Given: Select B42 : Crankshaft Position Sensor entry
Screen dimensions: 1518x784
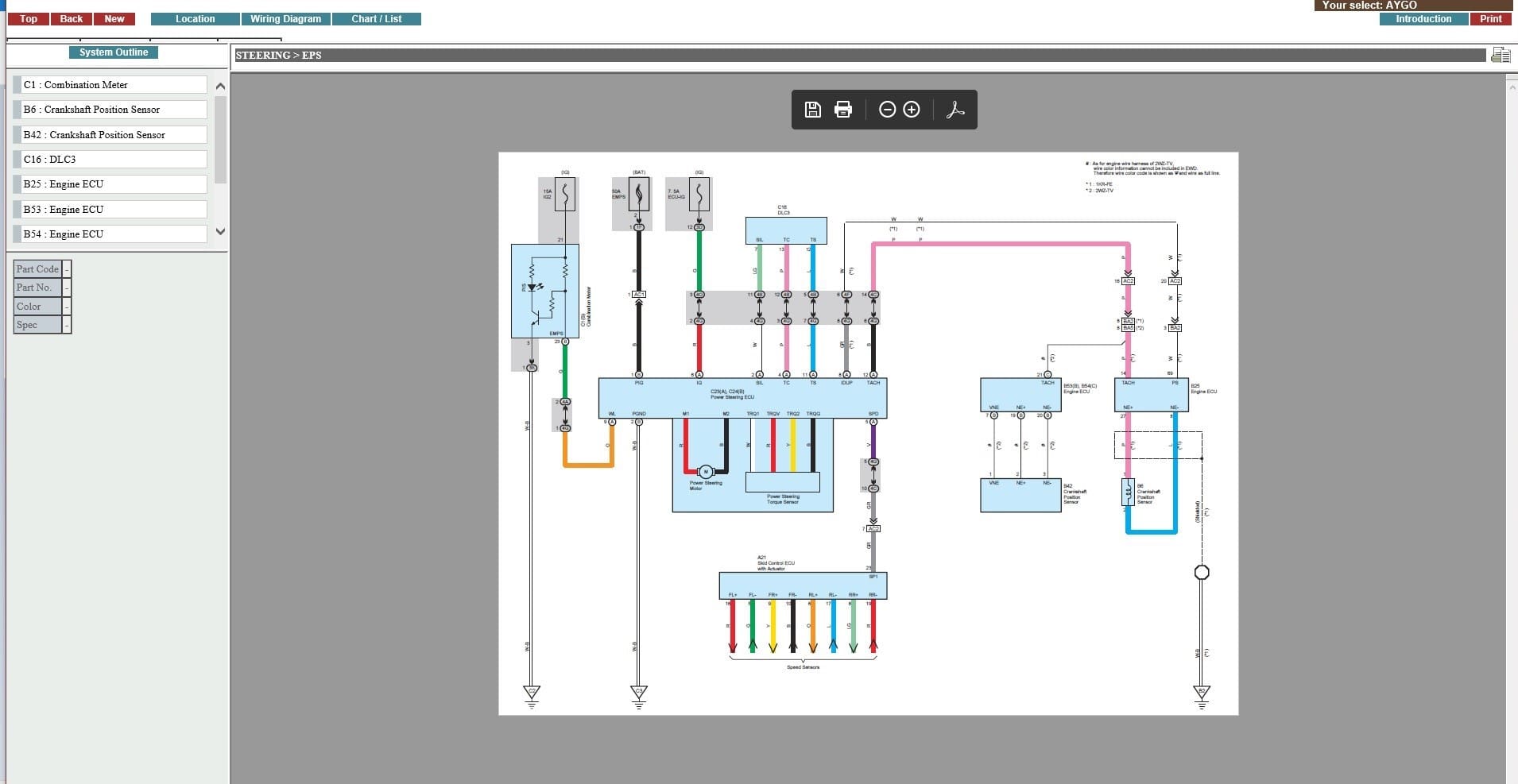Looking at the screenshot, I should [x=111, y=135].
